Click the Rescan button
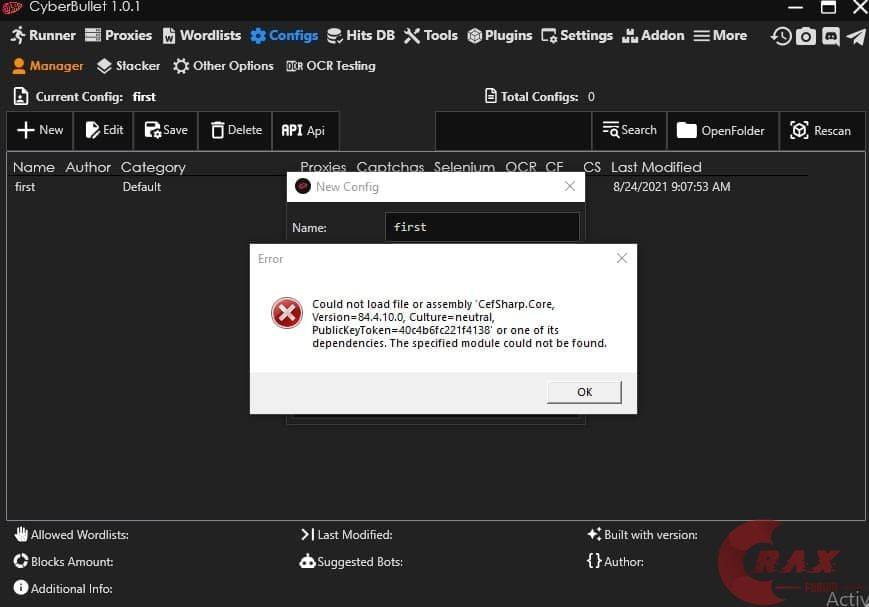 (x=822, y=130)
